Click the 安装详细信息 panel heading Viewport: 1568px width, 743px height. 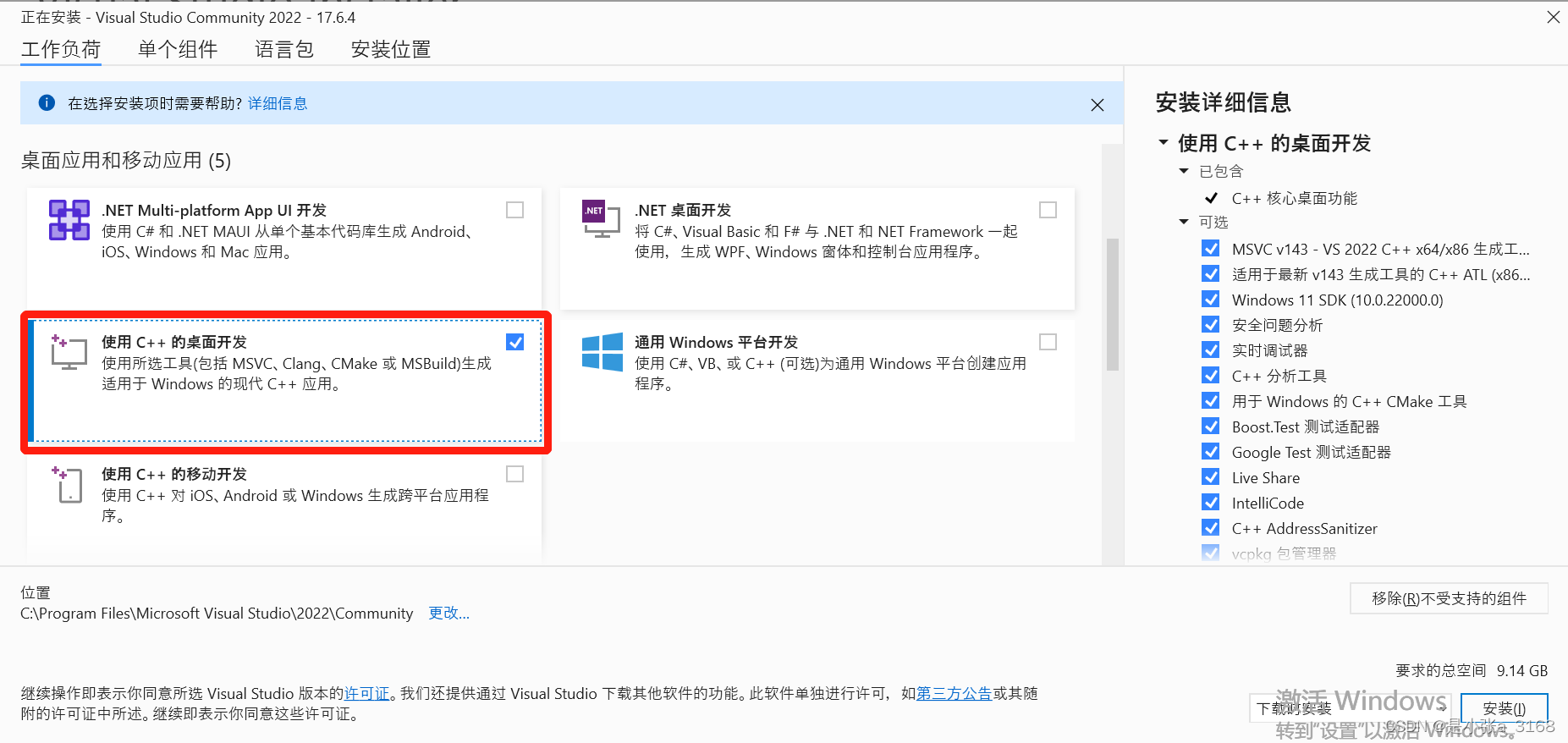coord(1224,102)
